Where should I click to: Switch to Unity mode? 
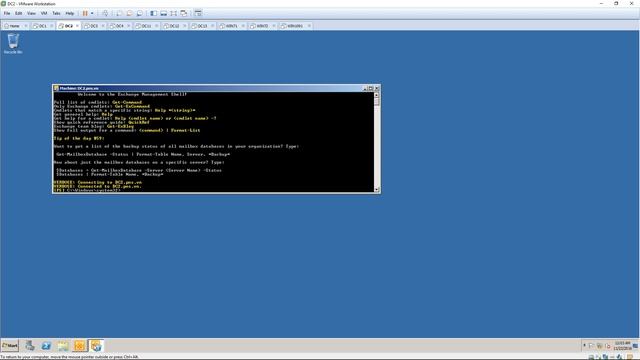tap(184, 13)
